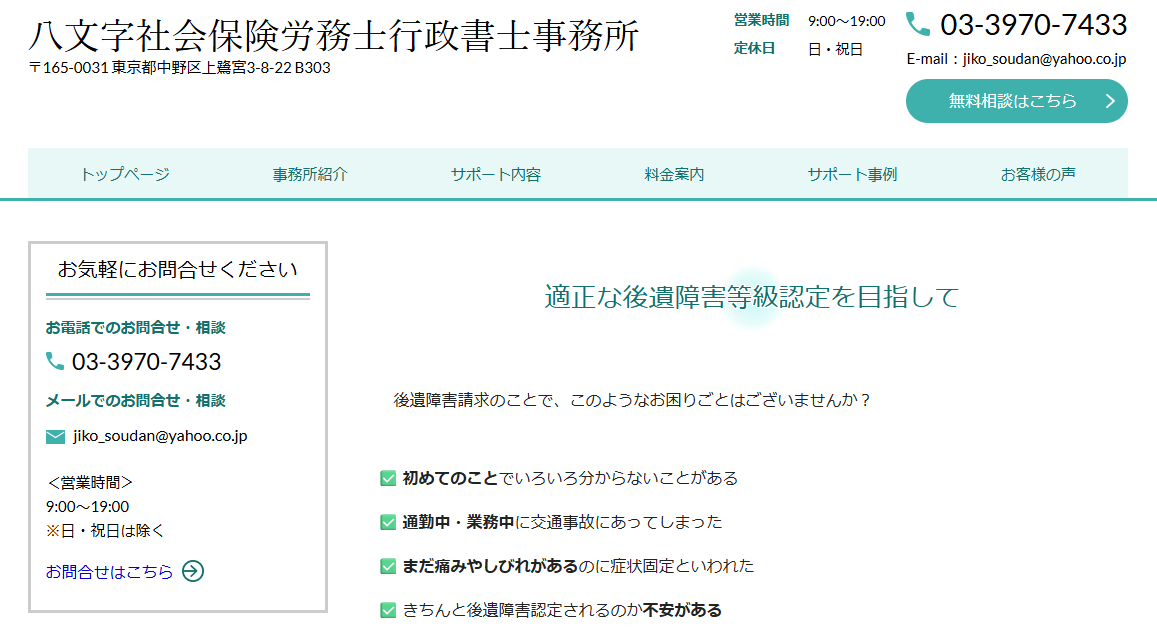View お客様の声 from the navigation
1157x627 pixels.
[1038, 174]
